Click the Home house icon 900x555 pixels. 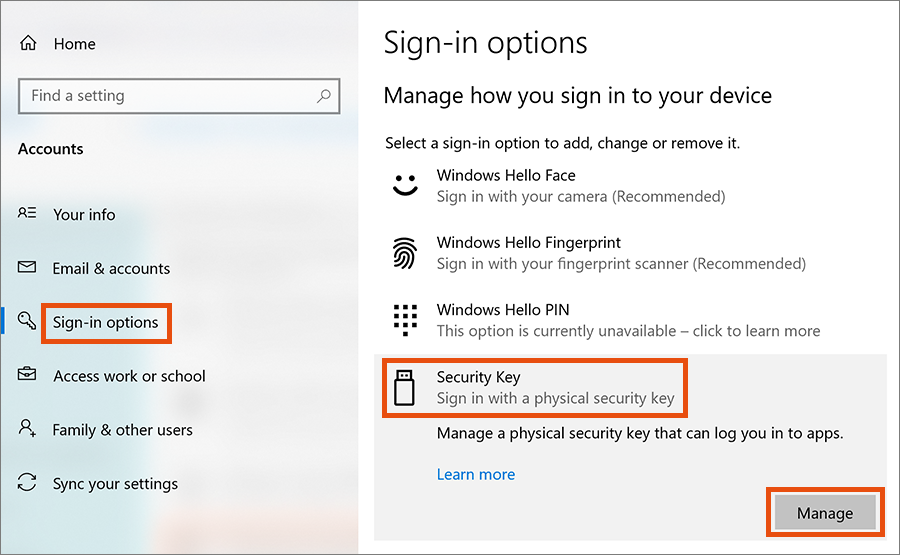coord(28,44)
